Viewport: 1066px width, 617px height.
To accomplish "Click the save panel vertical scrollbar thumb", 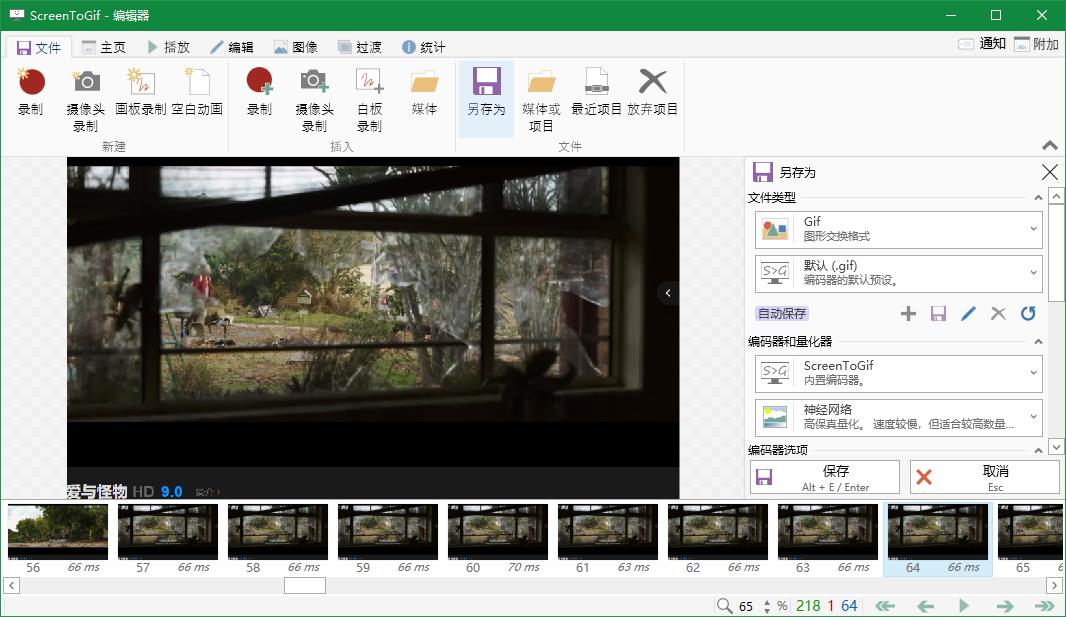I will (1056, 253).
